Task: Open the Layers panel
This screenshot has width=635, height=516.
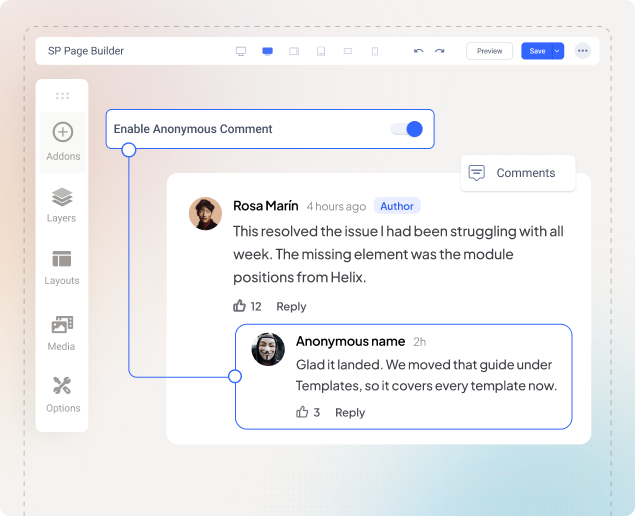Action: (x=62, y=205)
